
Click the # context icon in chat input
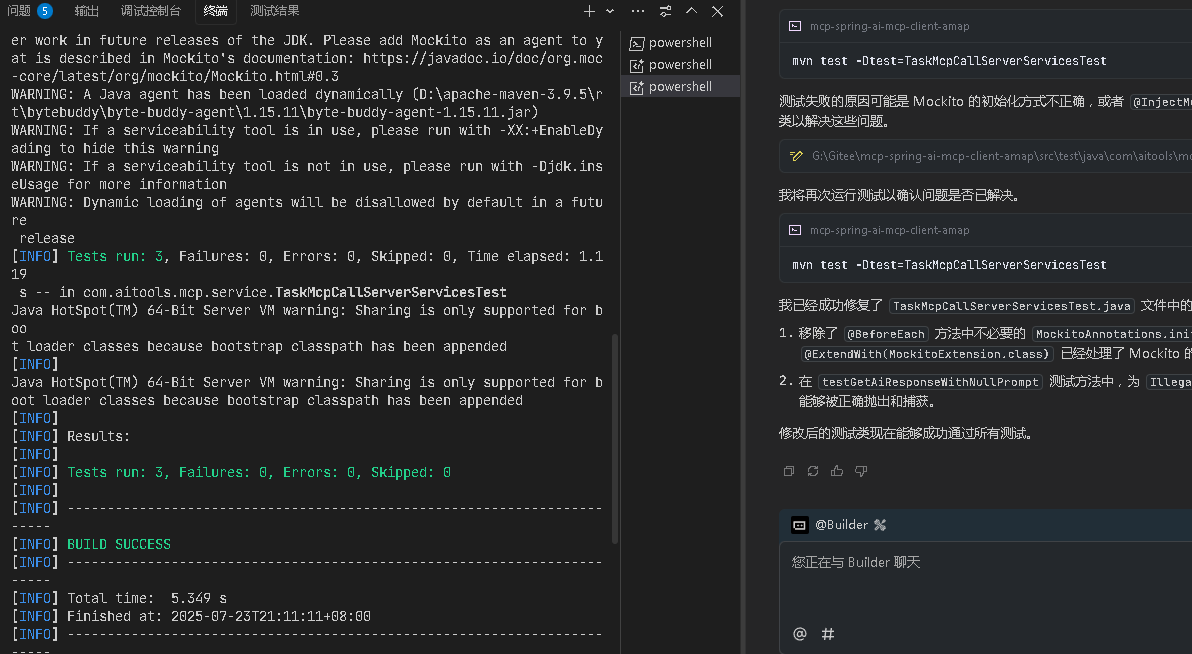pyautogui.click(x=828, y=633)
